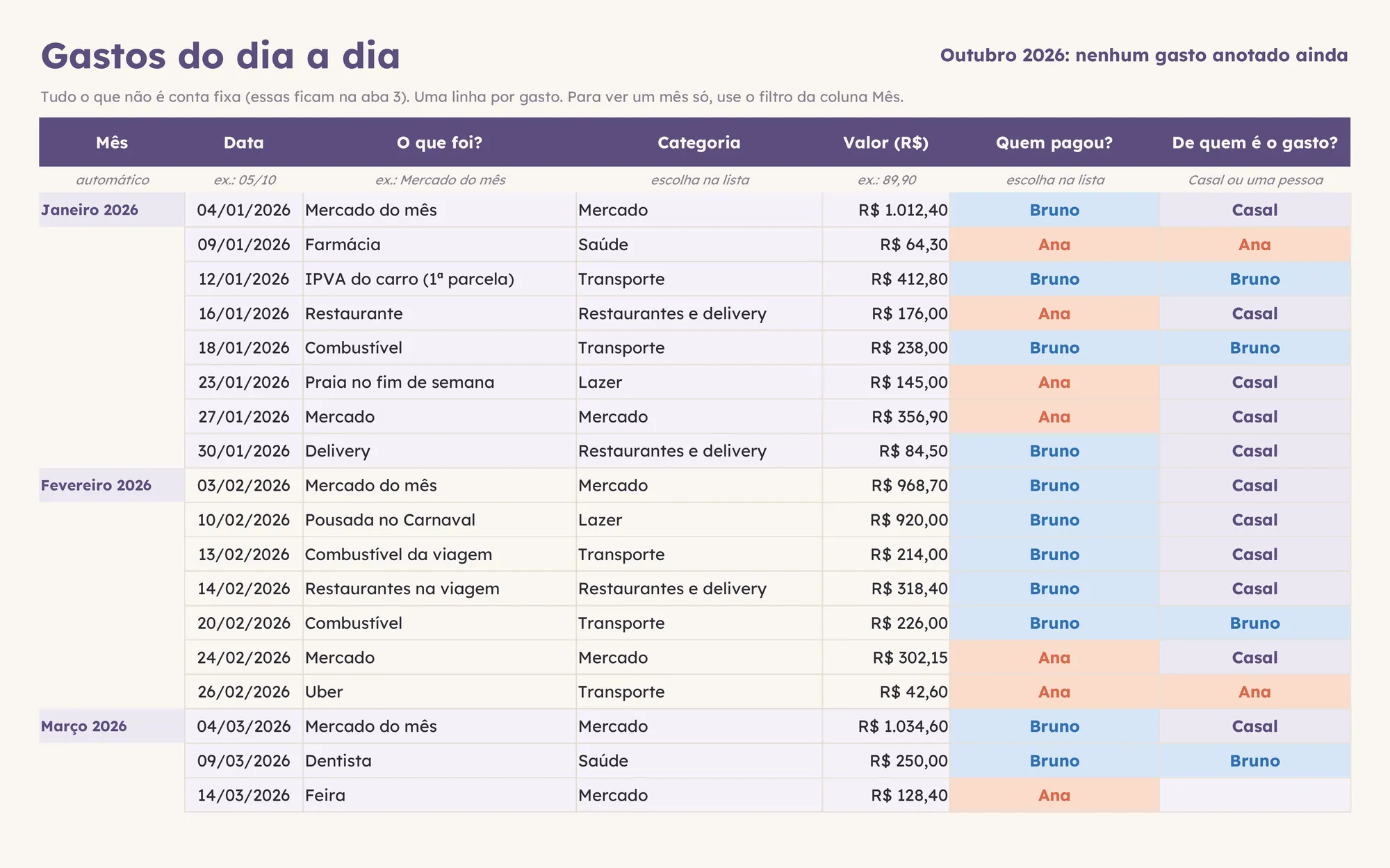Select the "Valor (R$)" header cell
This screenshot has height=868, width=1390.
pos(885,142)
